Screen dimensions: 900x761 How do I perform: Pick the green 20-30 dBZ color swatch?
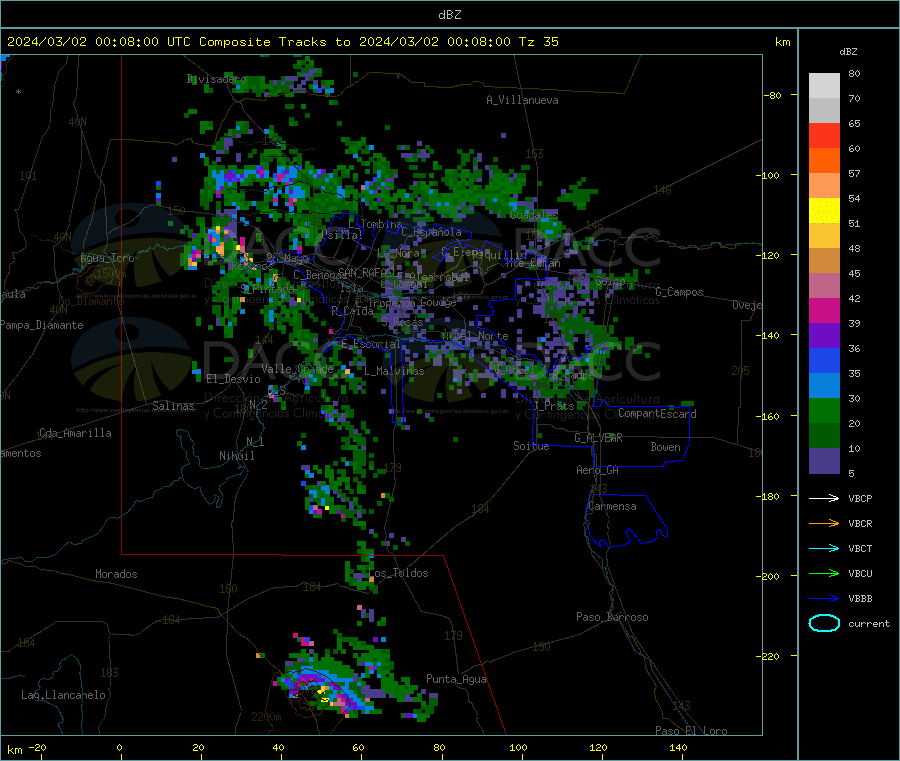824,410
